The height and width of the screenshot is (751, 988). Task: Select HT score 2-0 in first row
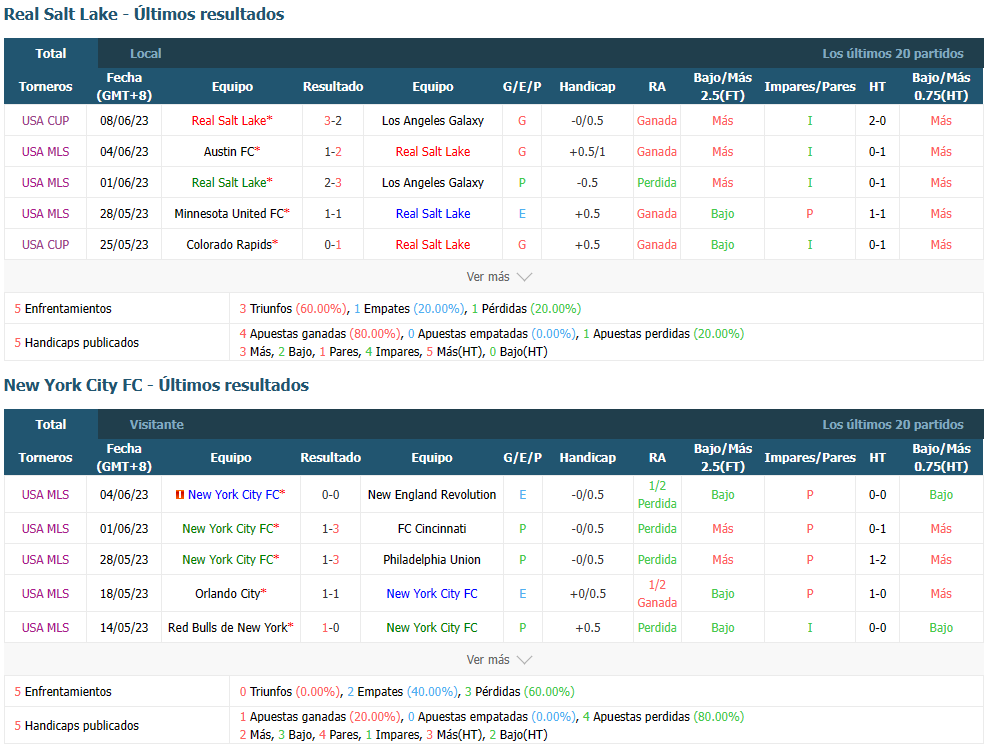pos(877,120)
